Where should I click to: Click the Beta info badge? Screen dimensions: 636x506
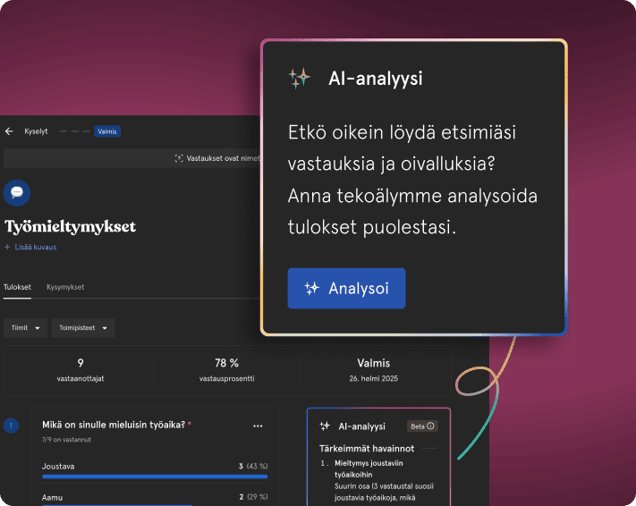[x=422, y=426]
